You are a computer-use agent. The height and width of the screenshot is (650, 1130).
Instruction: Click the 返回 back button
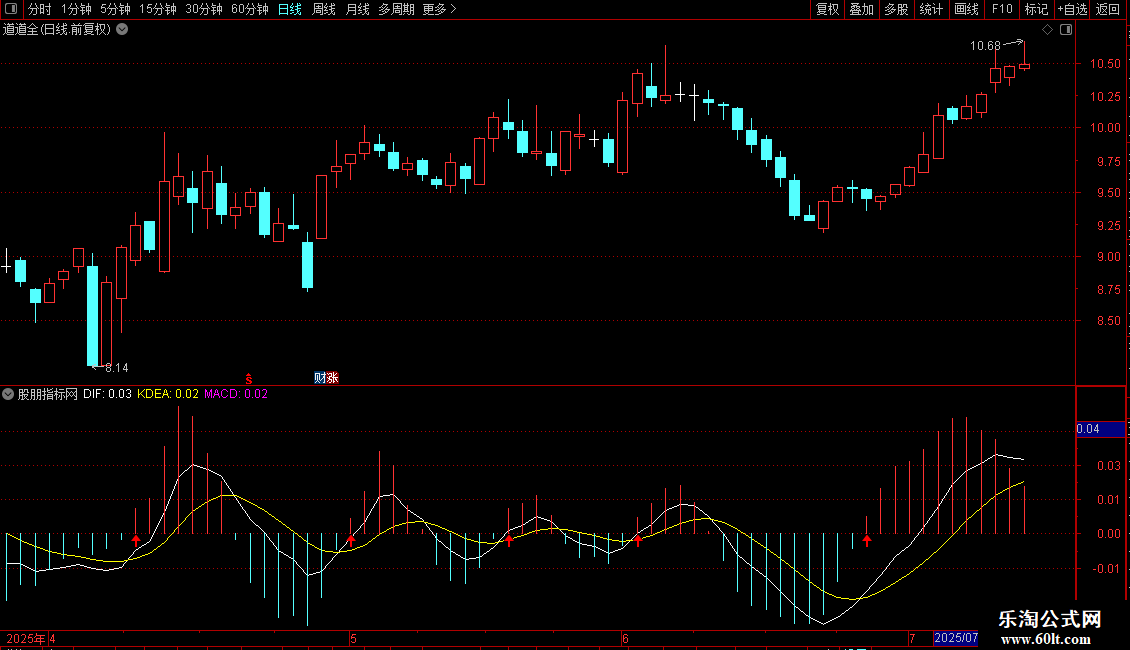[x=1108, y=9]
